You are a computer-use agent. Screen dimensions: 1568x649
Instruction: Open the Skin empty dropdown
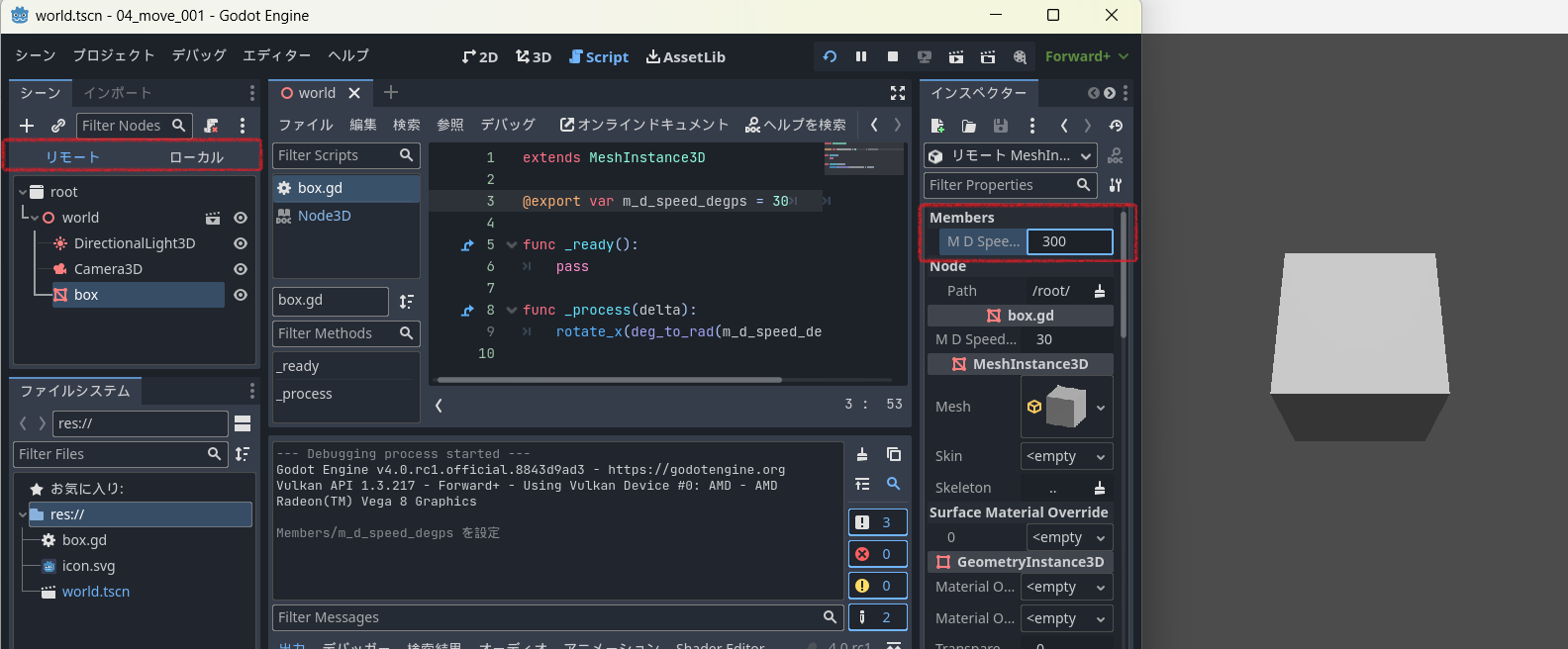point(1066,456)
